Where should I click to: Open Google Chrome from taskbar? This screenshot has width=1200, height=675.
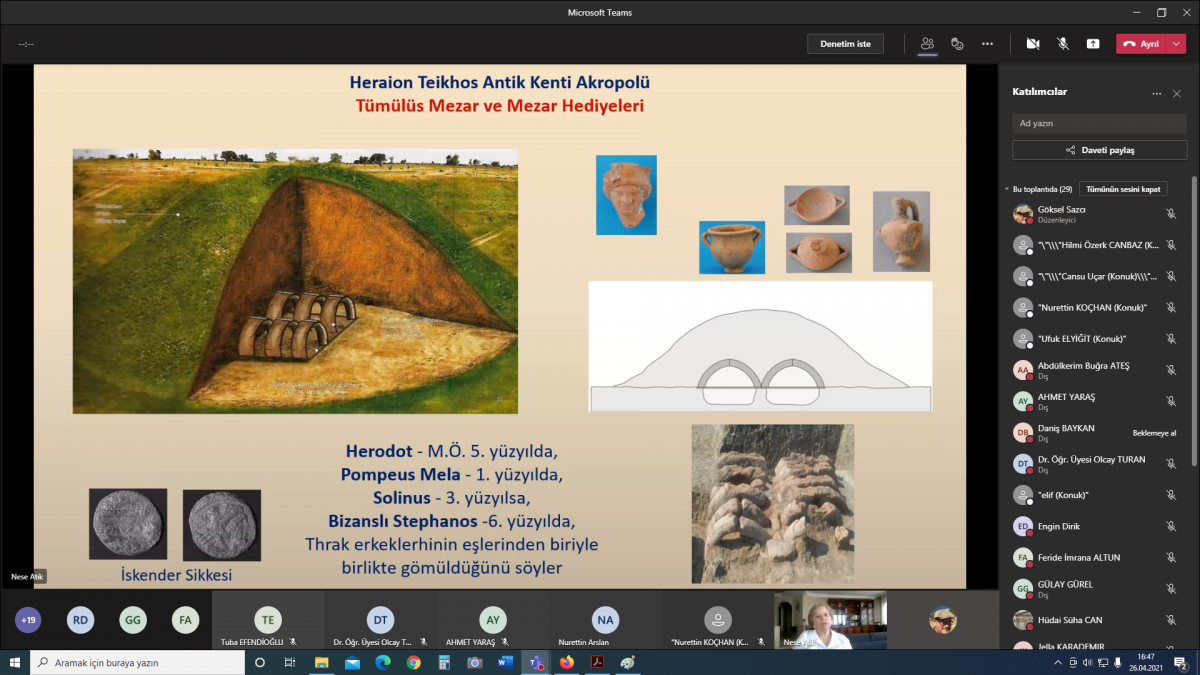(414, 662)
